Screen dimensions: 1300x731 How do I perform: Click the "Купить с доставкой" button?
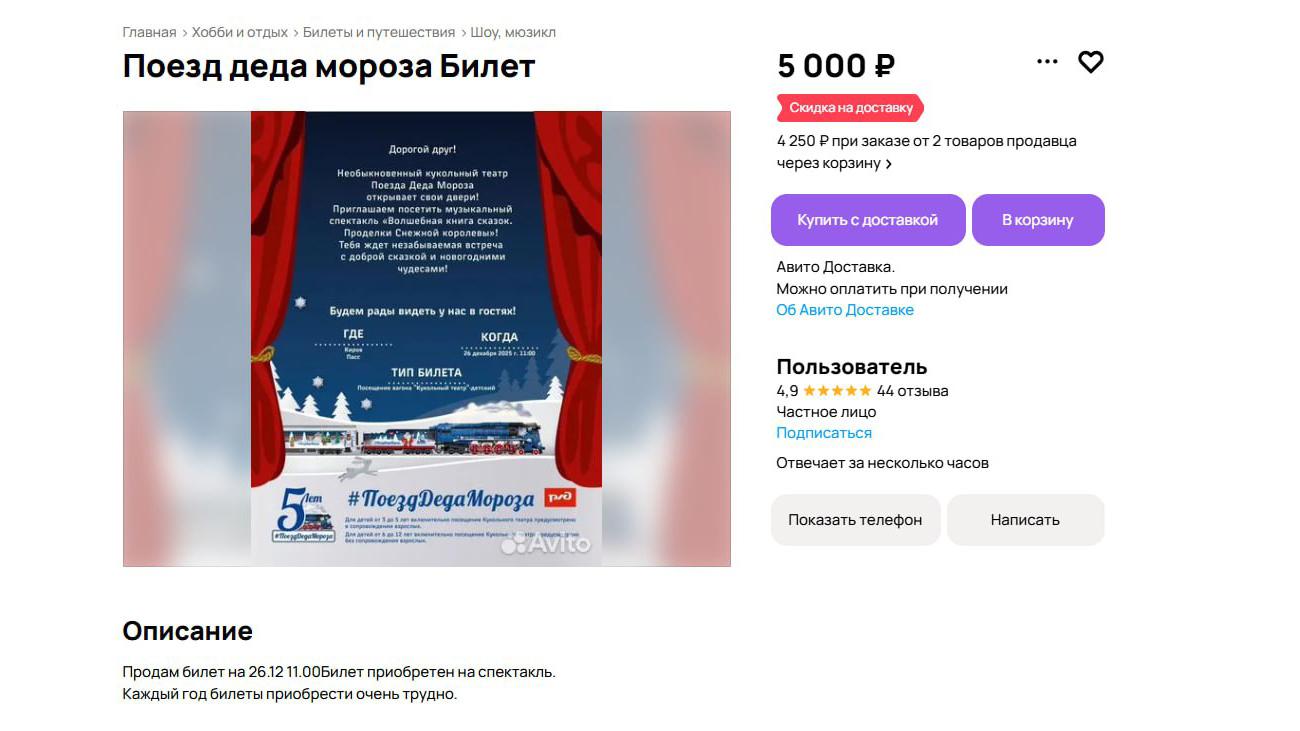coord(868,220)
